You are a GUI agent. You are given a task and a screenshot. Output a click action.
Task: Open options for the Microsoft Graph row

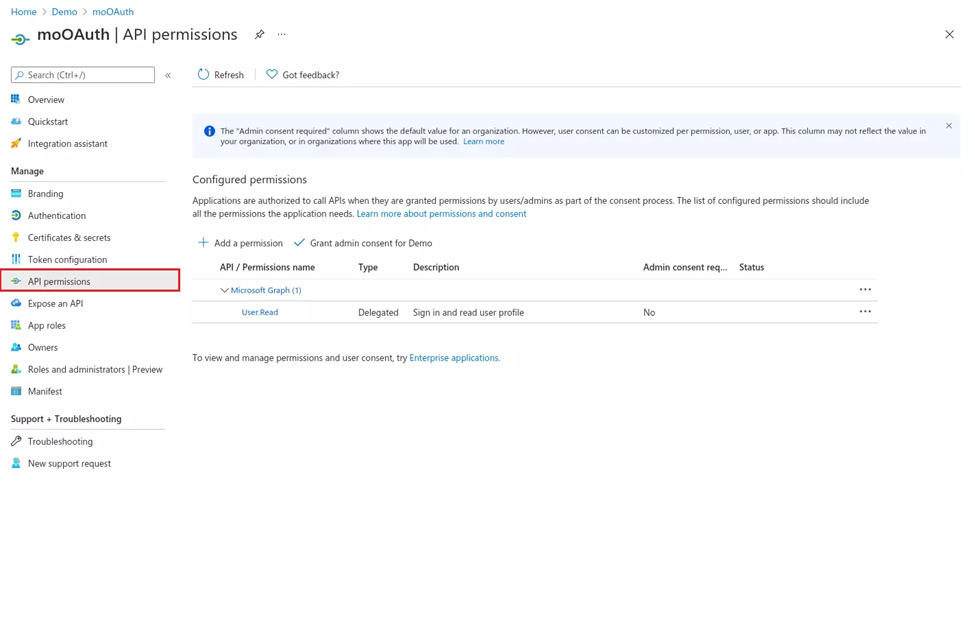pyautogui.click(x=865, y=290)
